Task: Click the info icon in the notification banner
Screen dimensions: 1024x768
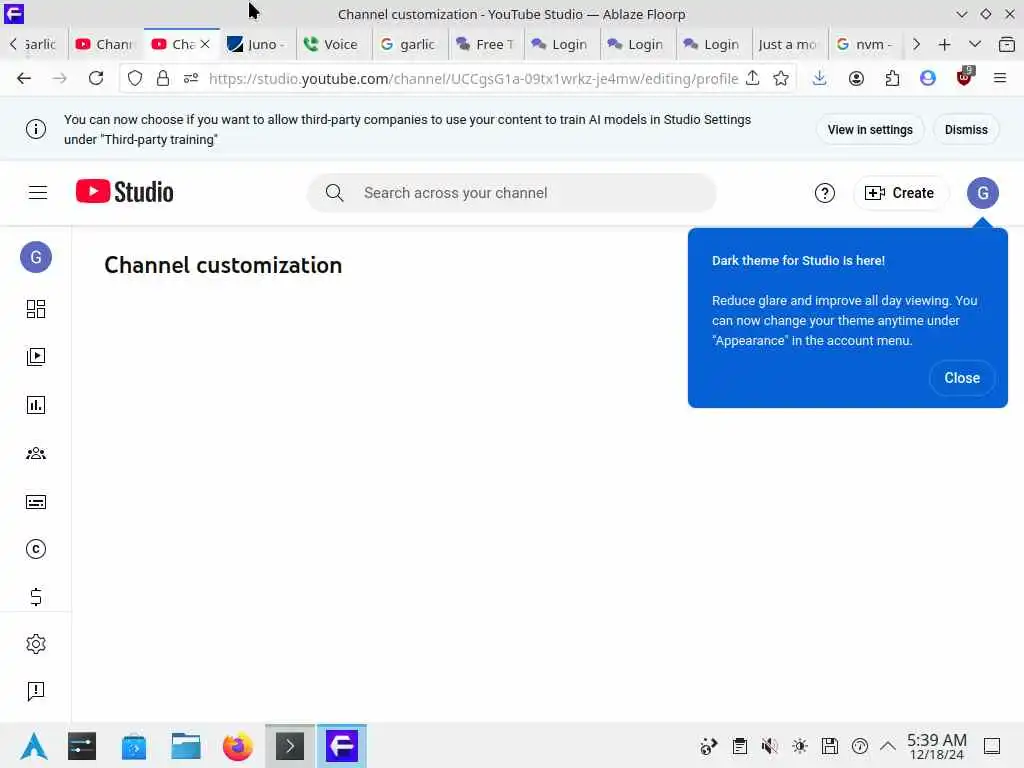Action: (x=36, y=129)
